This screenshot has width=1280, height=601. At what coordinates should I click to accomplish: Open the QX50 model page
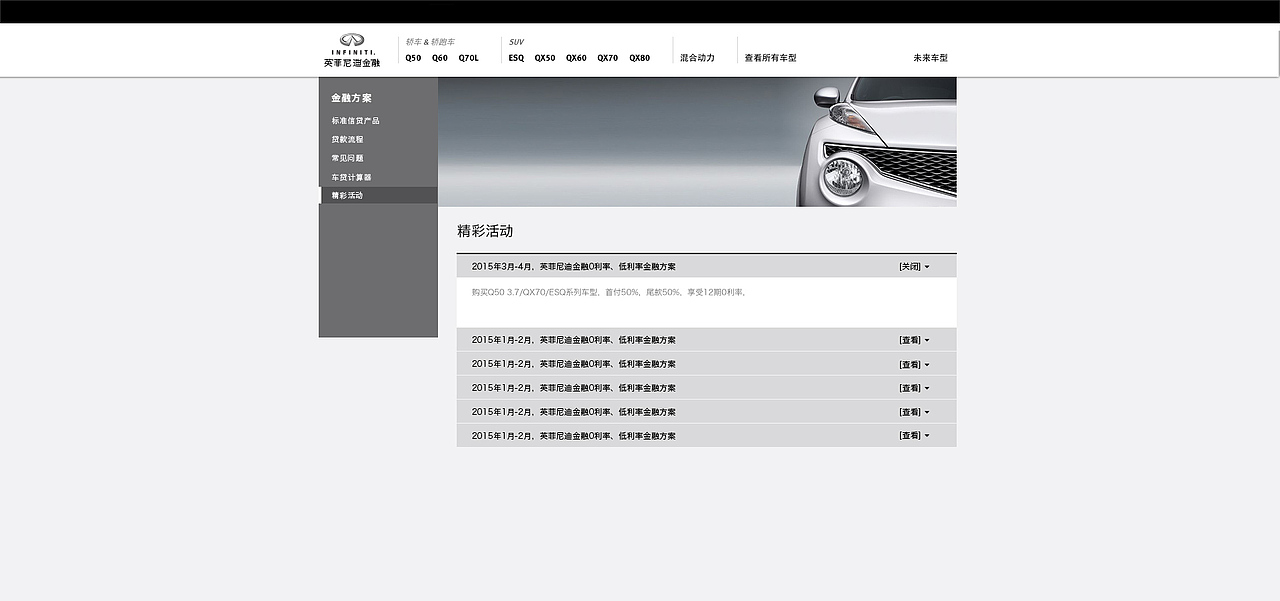pos(544,58)
